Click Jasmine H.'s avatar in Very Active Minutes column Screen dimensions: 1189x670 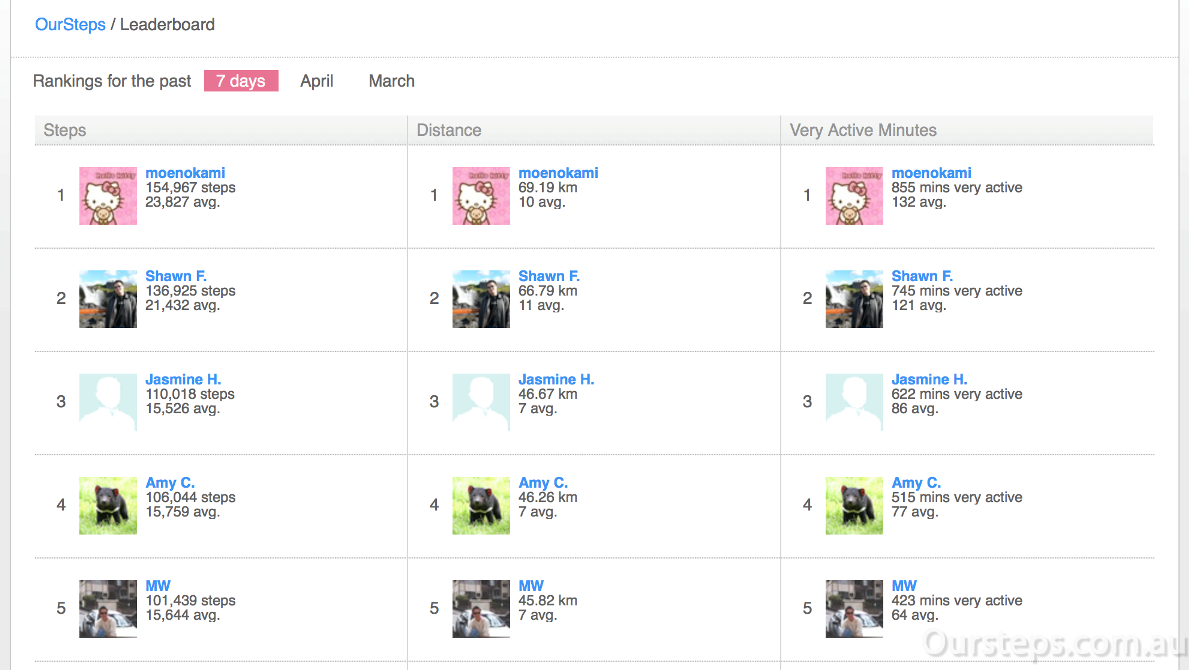(854, 402)
